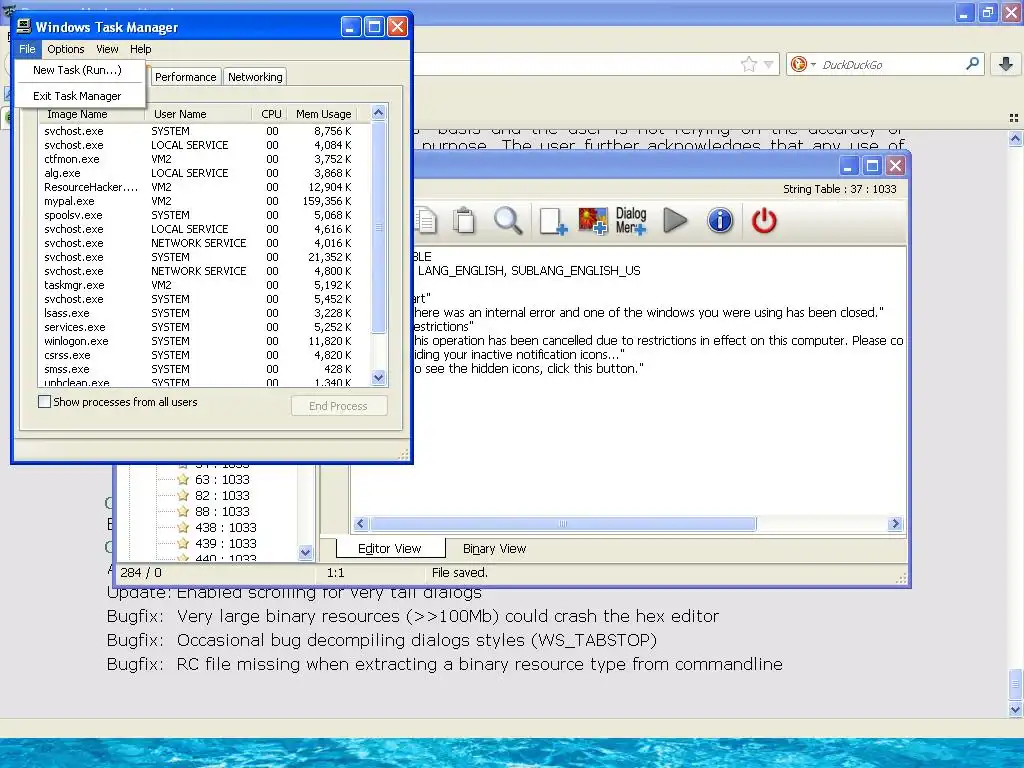The height and width of the screenshot is (768, 1024).
Task: Select the alg.exe process row
Action: 199,173
